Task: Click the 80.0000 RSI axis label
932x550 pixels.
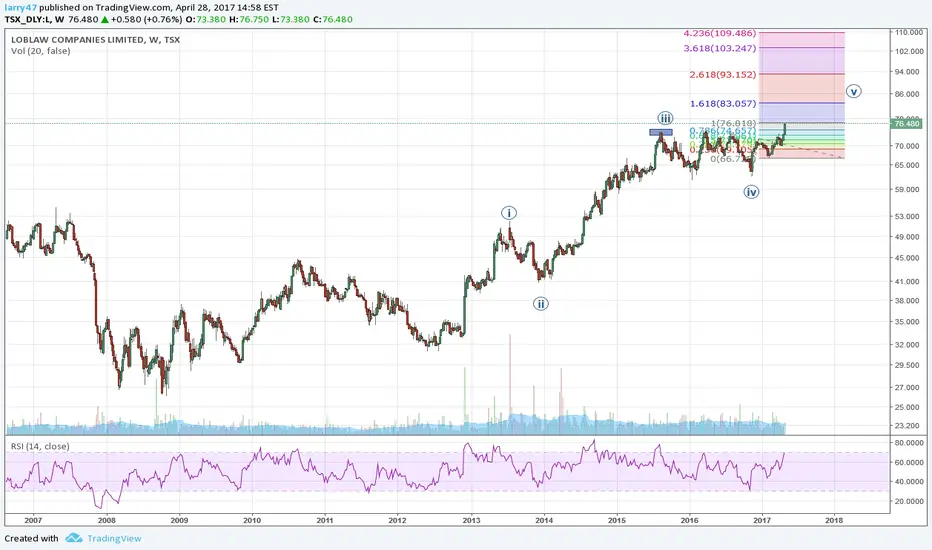Action: point(909,443)
